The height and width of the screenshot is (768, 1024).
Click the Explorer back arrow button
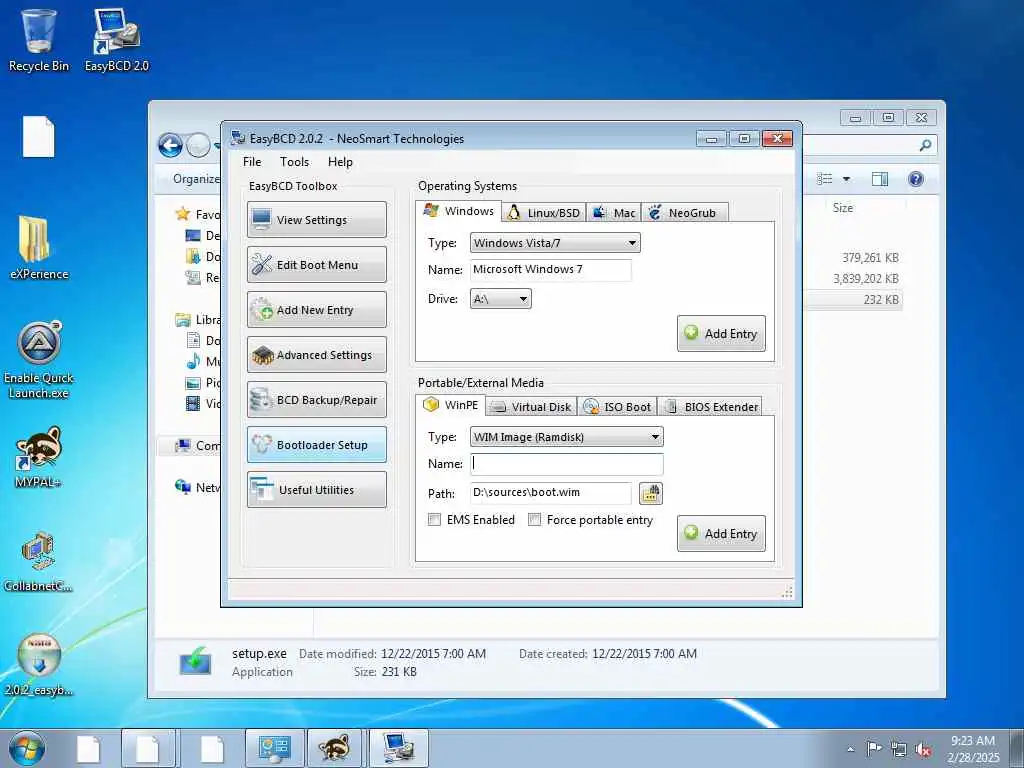[170, 145]
